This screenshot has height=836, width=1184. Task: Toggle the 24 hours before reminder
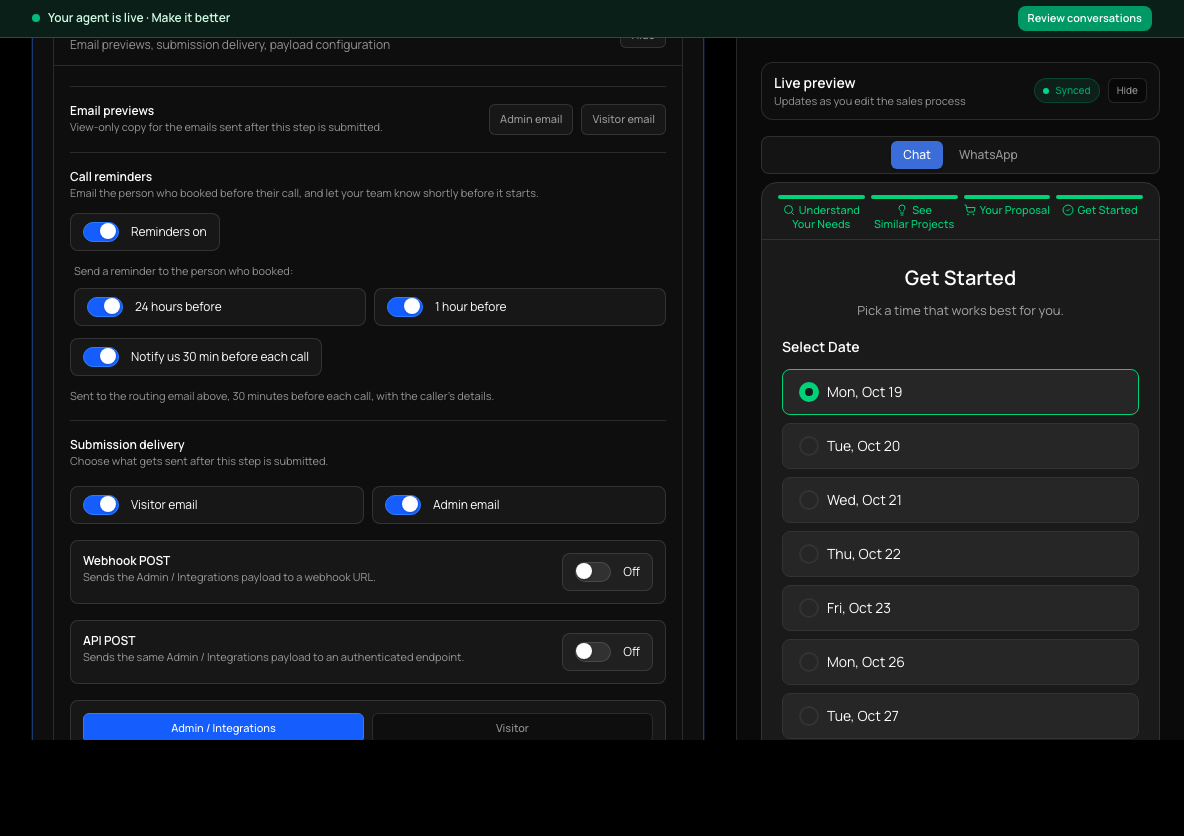click(x=105, y=307)
